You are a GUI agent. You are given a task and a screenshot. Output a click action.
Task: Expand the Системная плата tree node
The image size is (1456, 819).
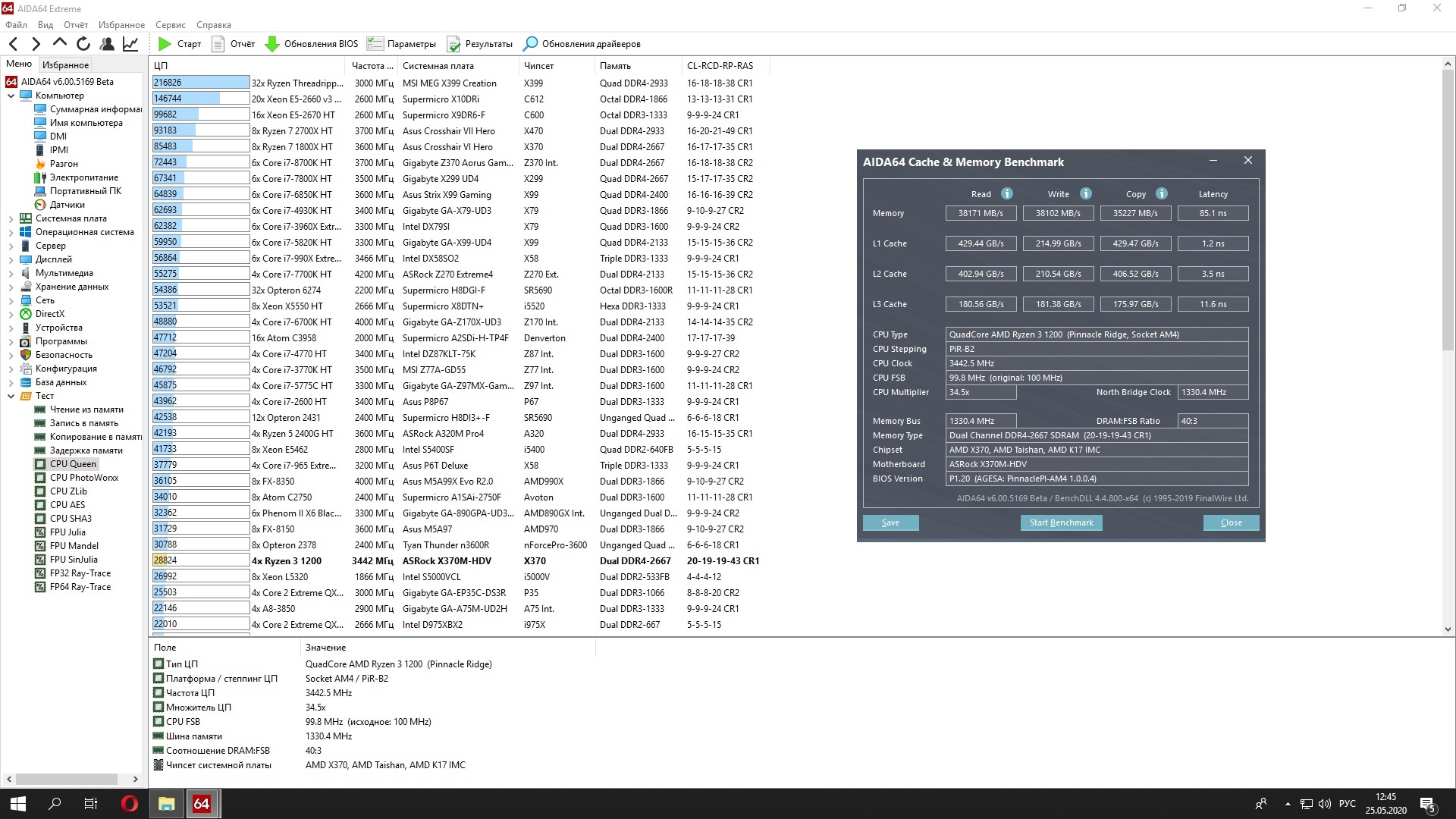[11, 218]
